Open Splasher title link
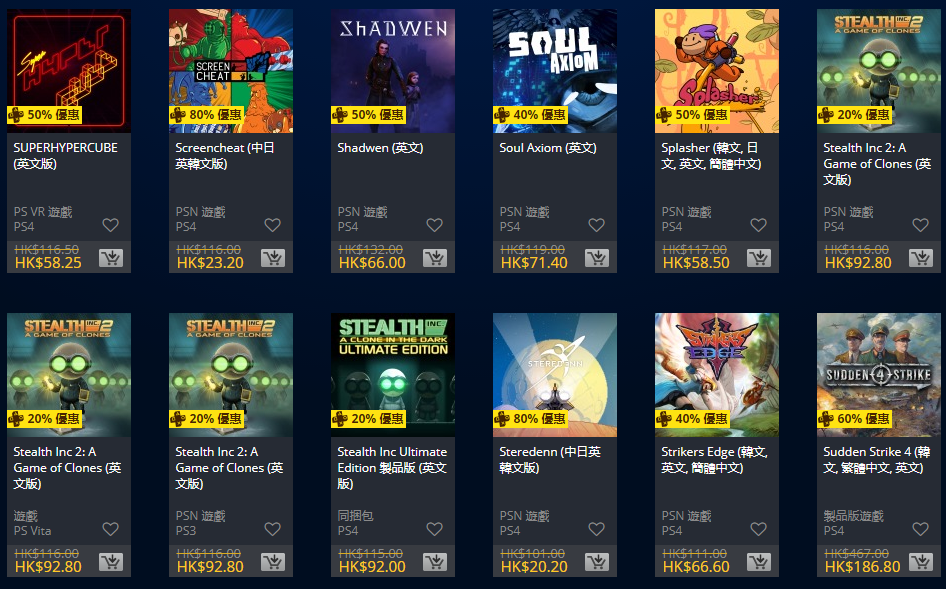The image size is (946, 589). point(711,156)
